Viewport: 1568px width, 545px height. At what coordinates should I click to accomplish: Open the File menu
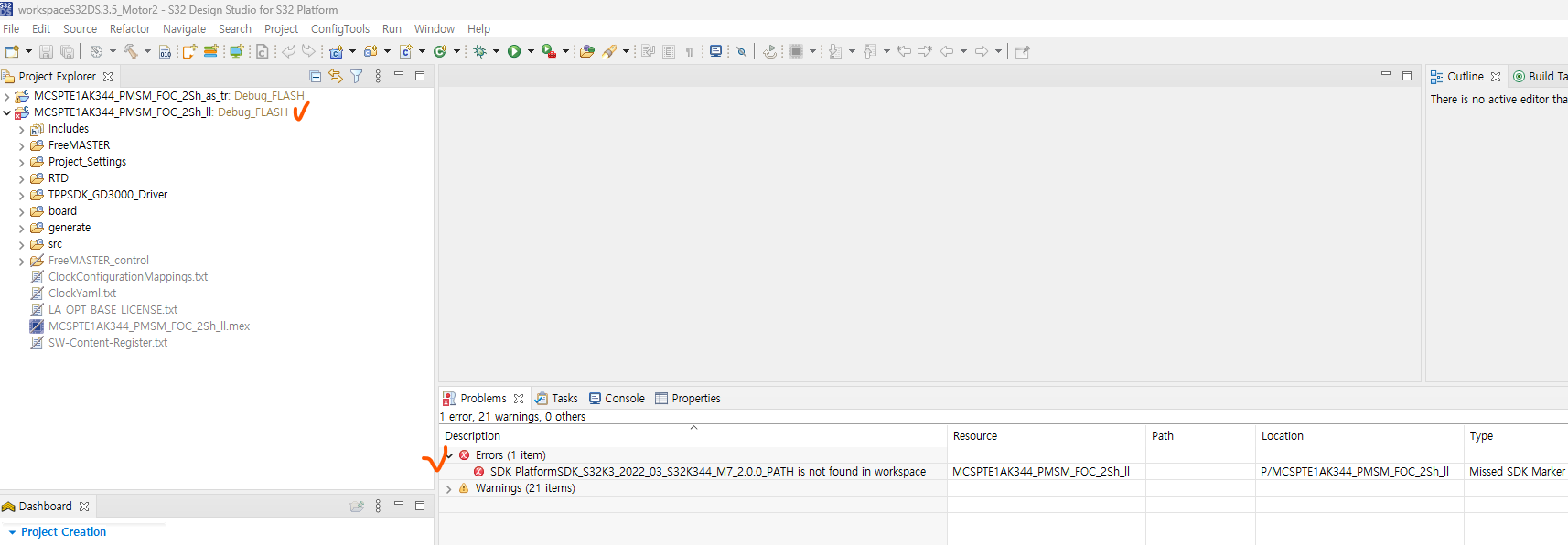11,29
